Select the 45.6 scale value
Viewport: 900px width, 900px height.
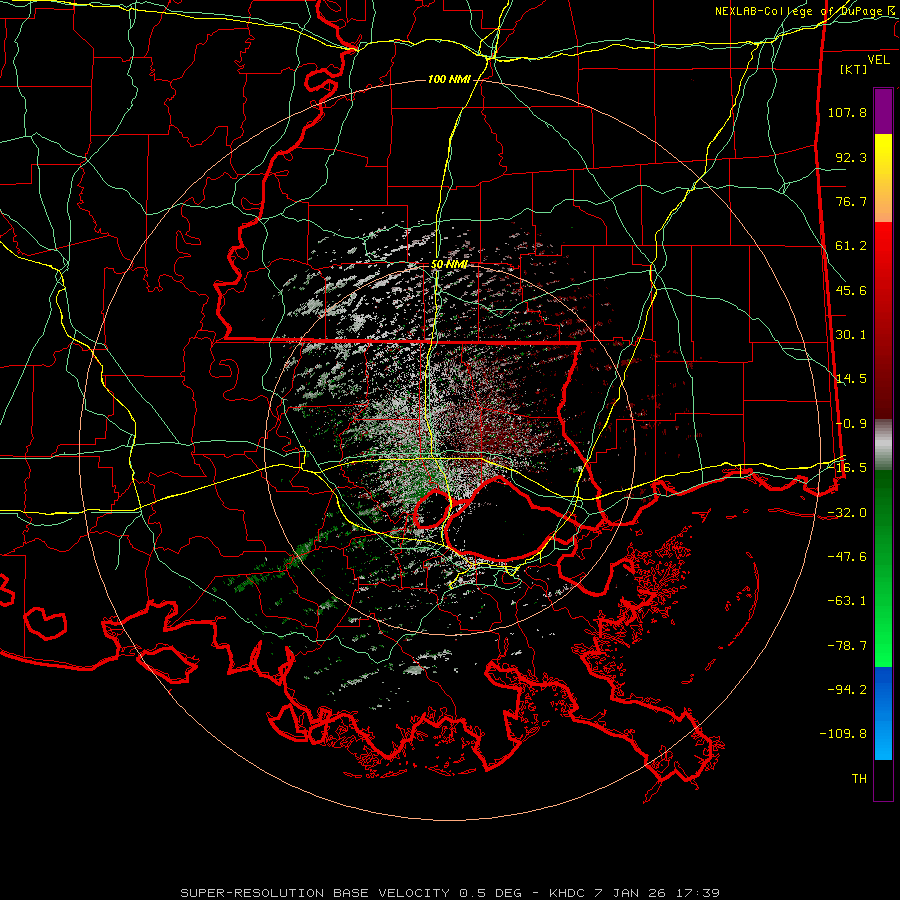point(851,290)
